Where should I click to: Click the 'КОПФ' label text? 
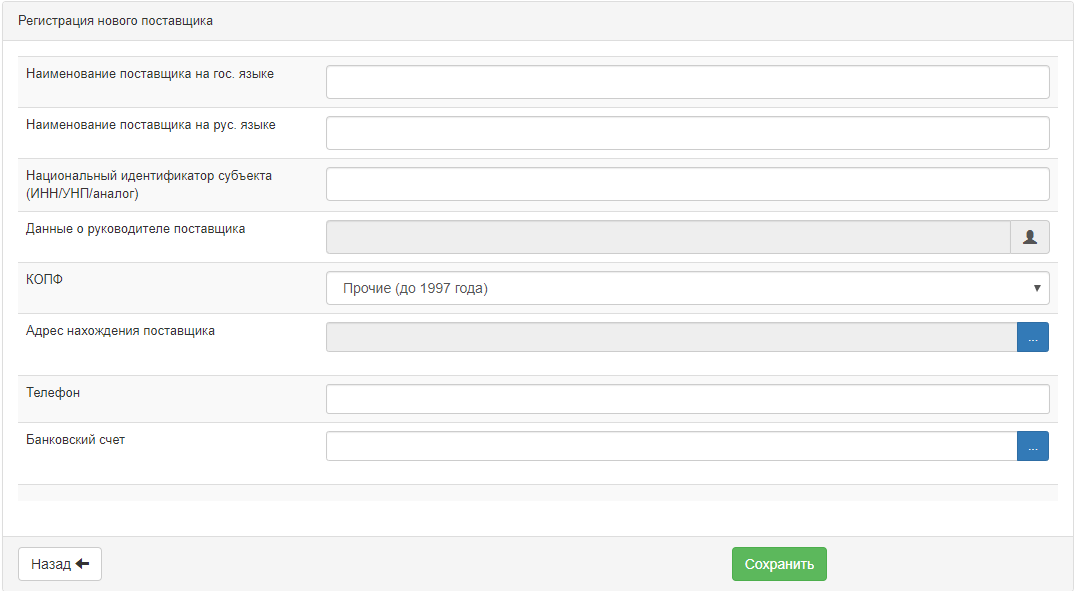(44, 280)
